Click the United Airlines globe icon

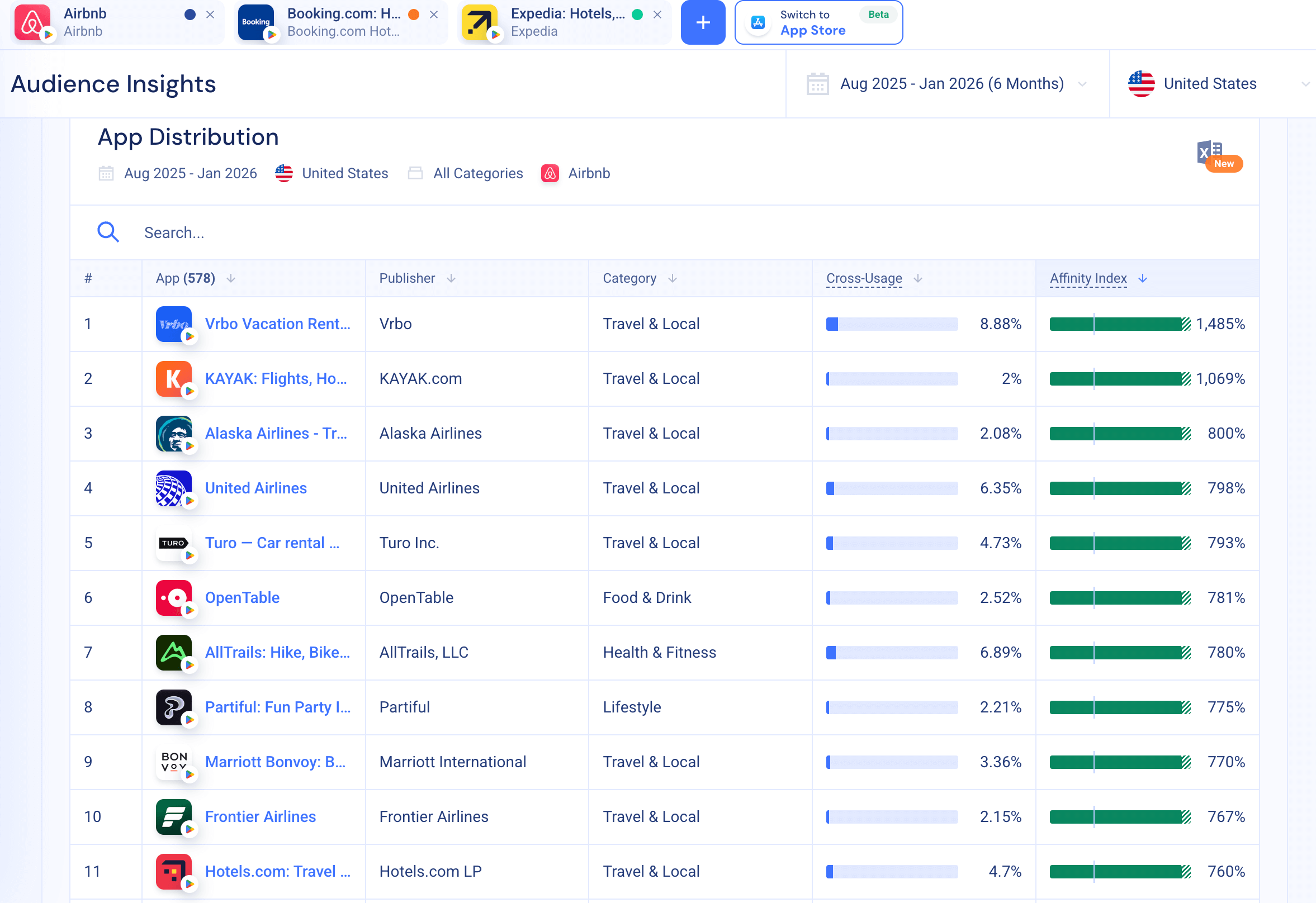pos(173,488)
